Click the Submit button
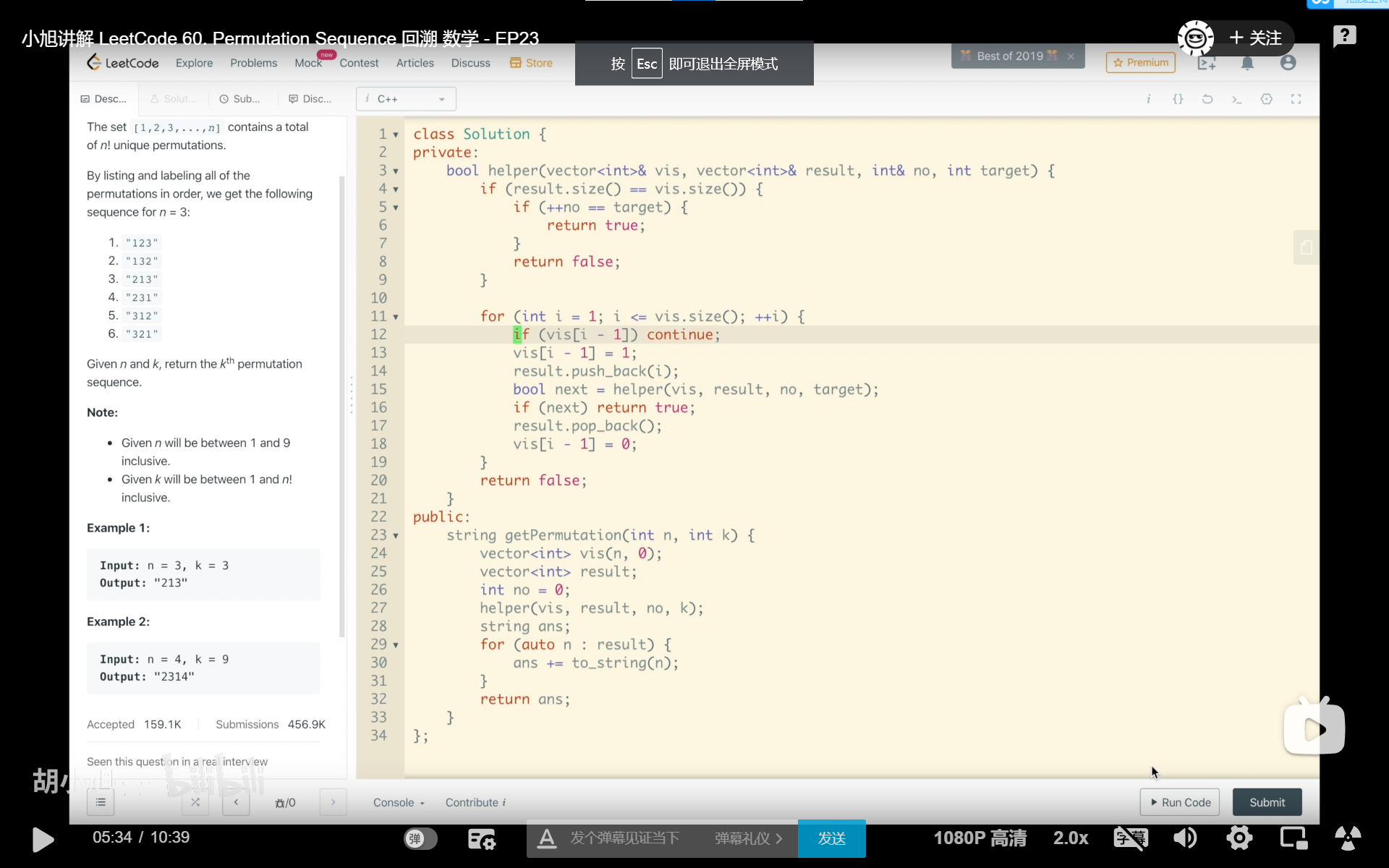1389x868 pixels. coord(1267,802)
